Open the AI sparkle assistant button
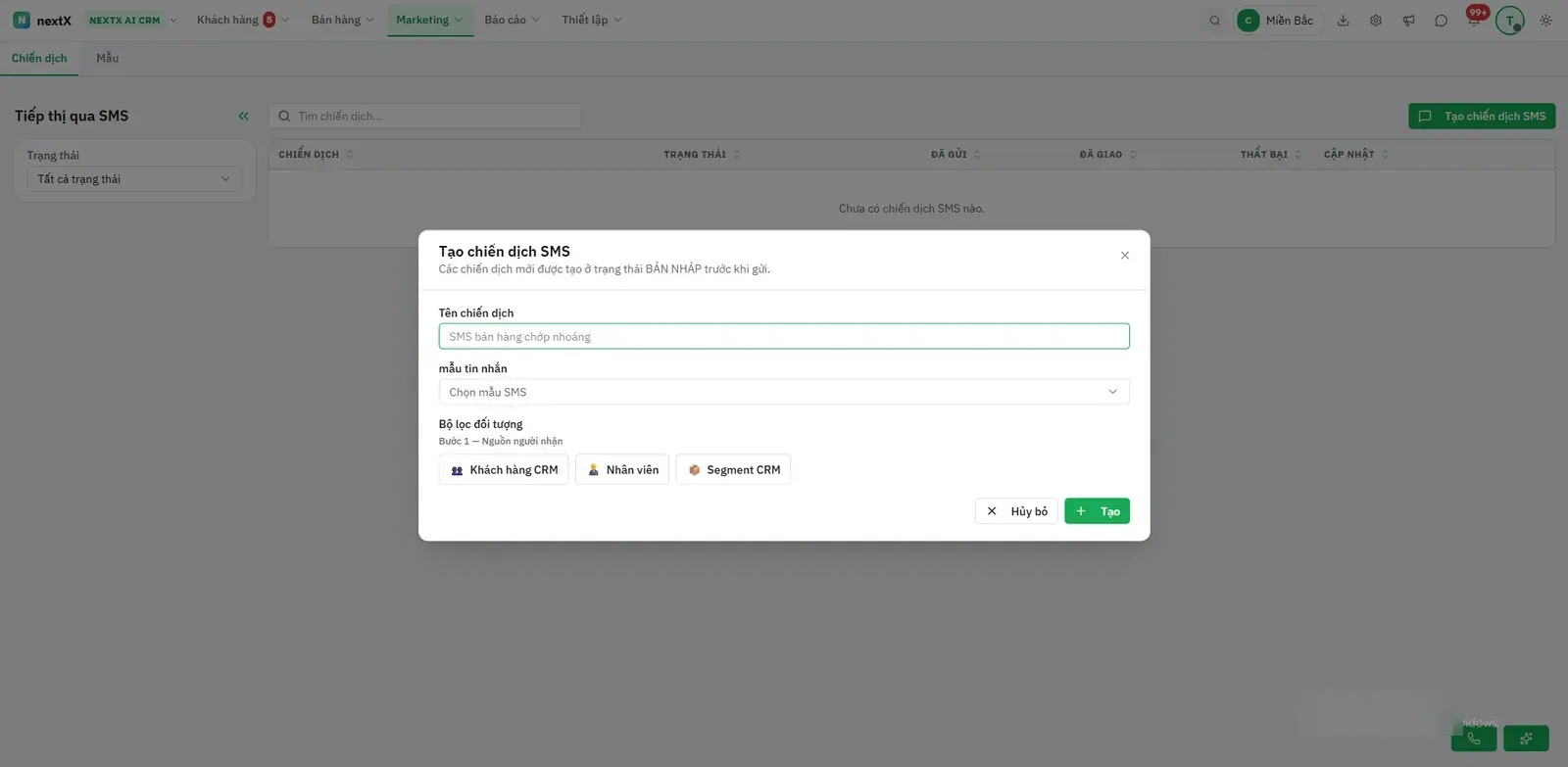Screen dimensions: 1568x767 1526,739
